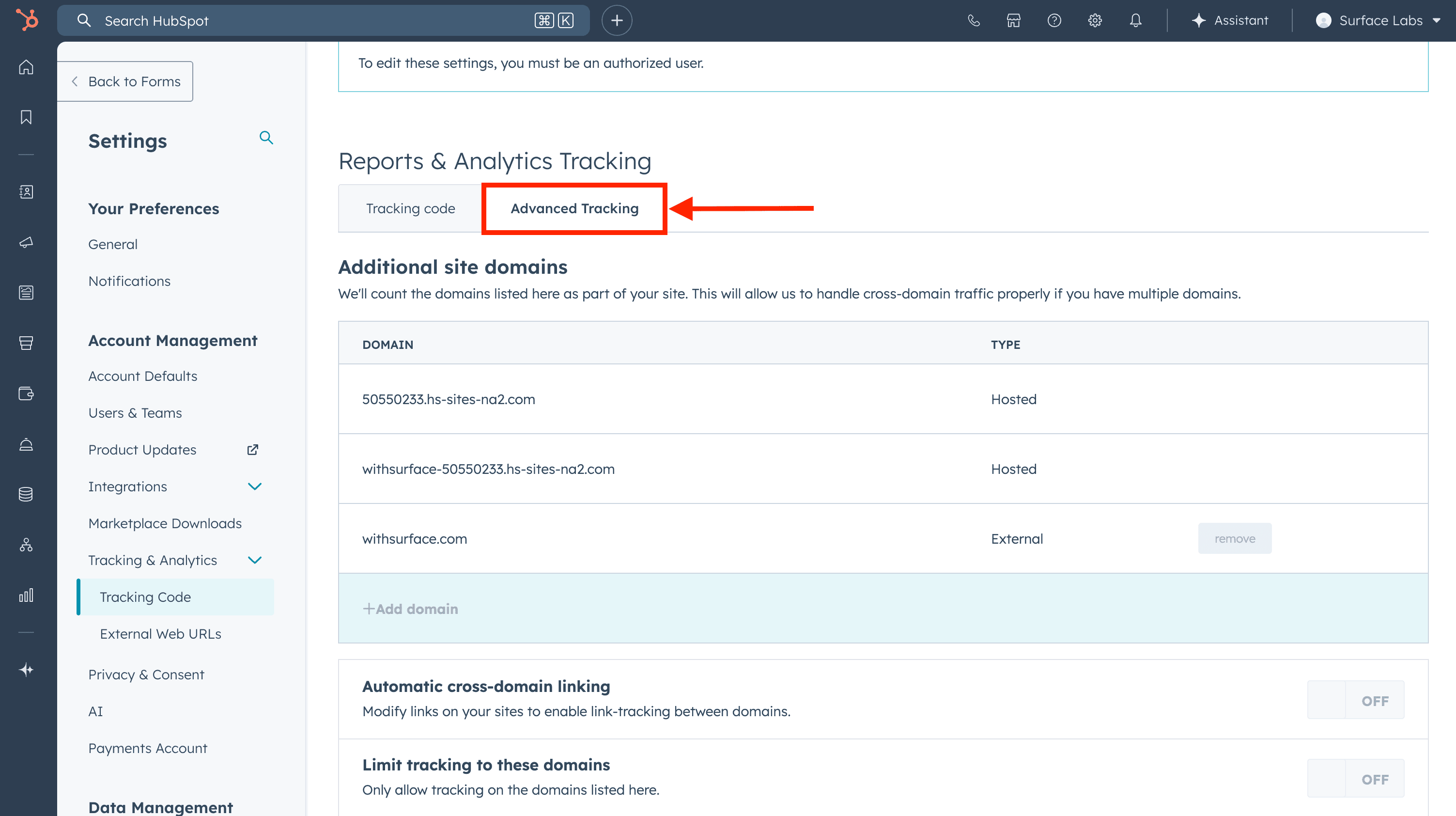The image size is (1456, 816).
Task: Open the Service bell icon in sidebar
Action: pos(26,444)
